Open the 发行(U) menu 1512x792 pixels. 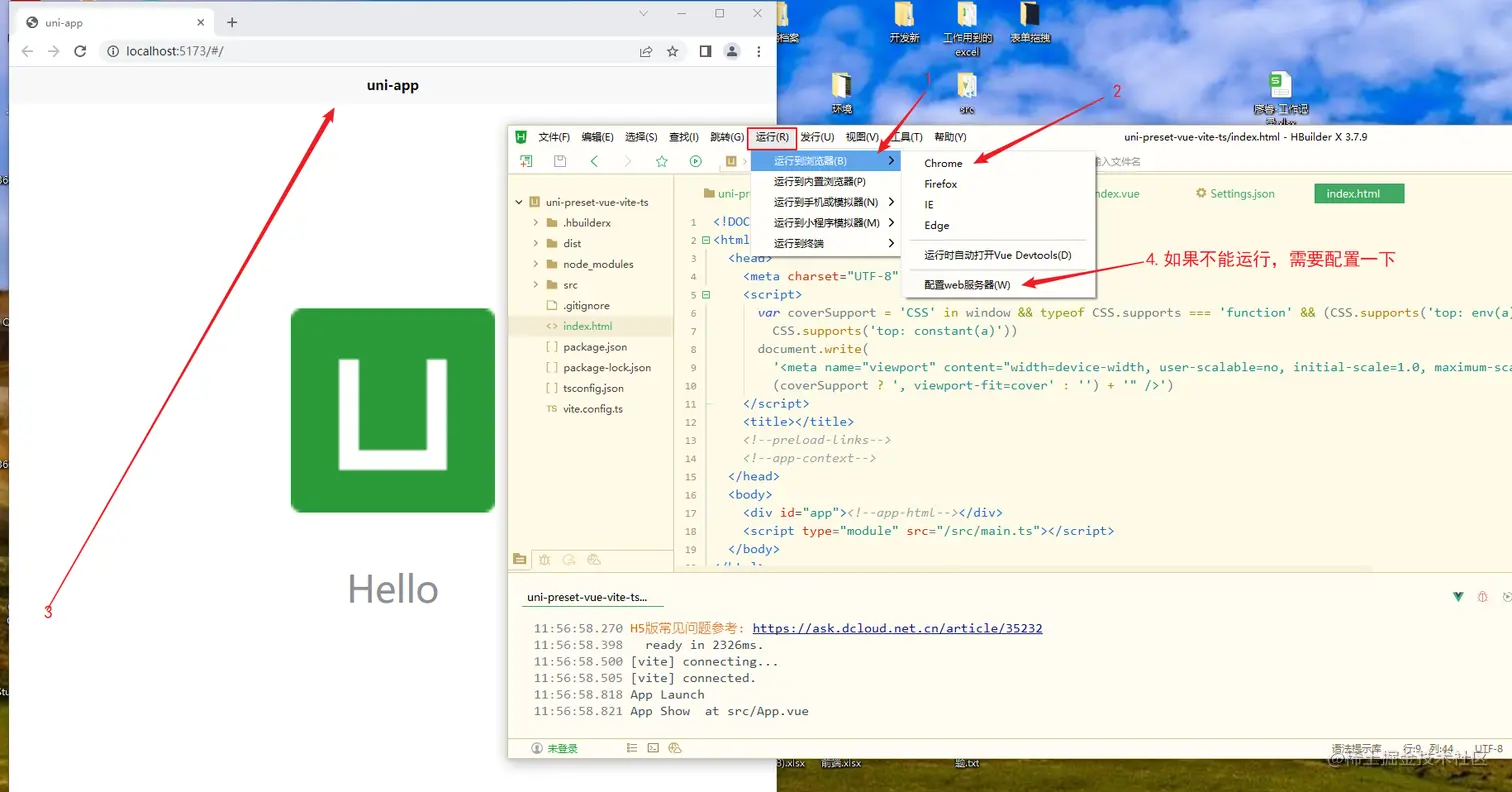tap(817, 137)
